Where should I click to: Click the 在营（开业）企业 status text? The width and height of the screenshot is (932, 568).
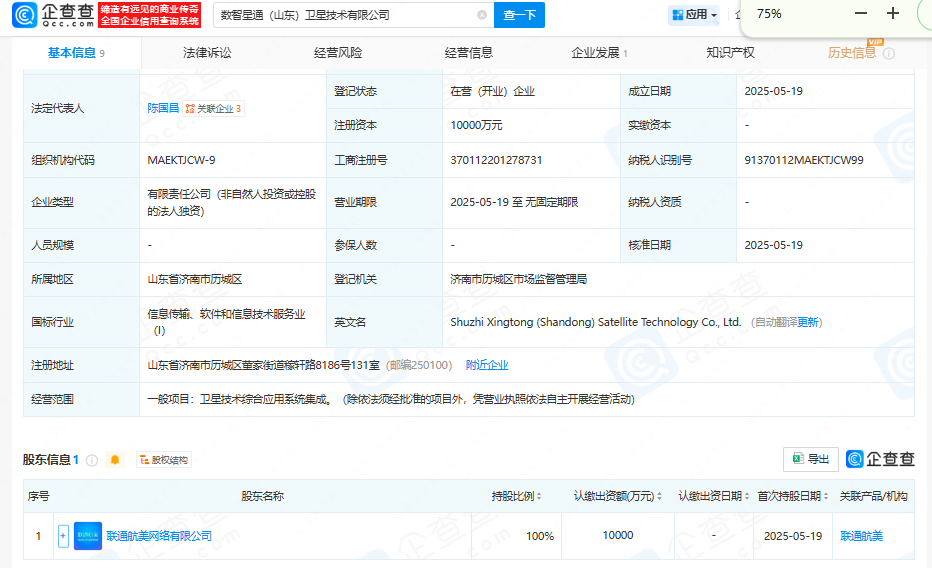tap(492, 91)
